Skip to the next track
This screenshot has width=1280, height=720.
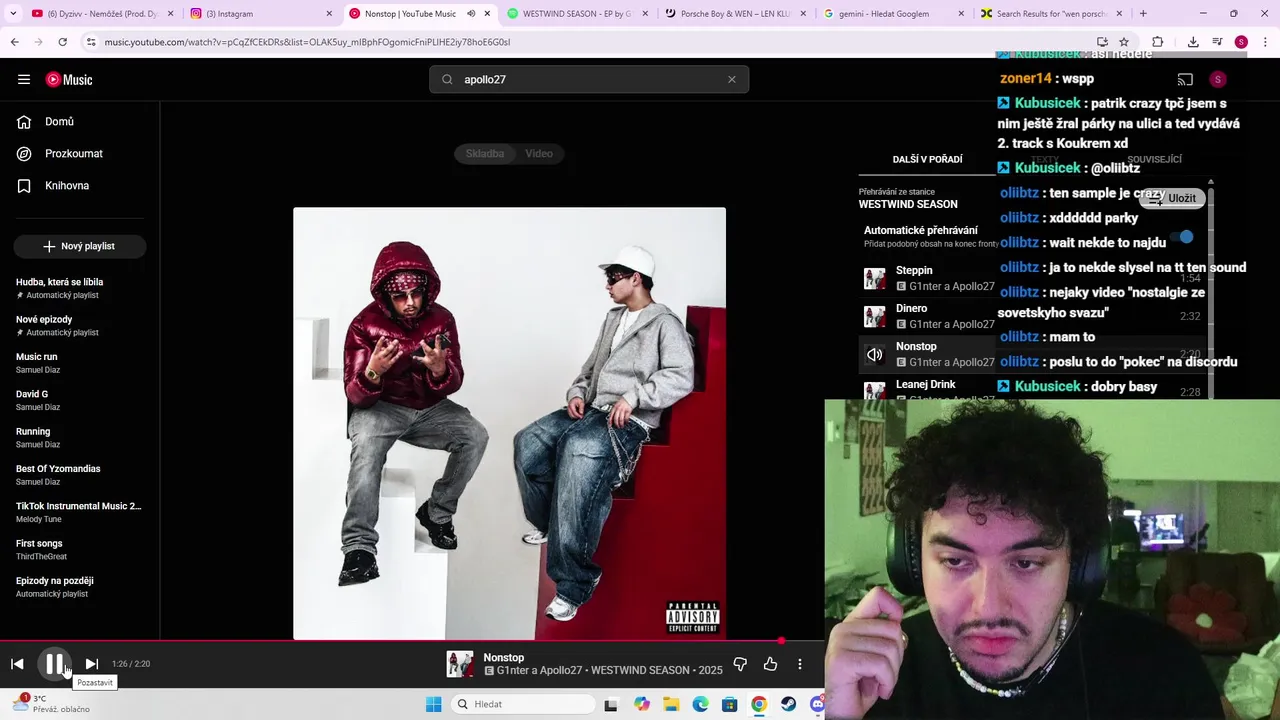click(x=91, y=664)
